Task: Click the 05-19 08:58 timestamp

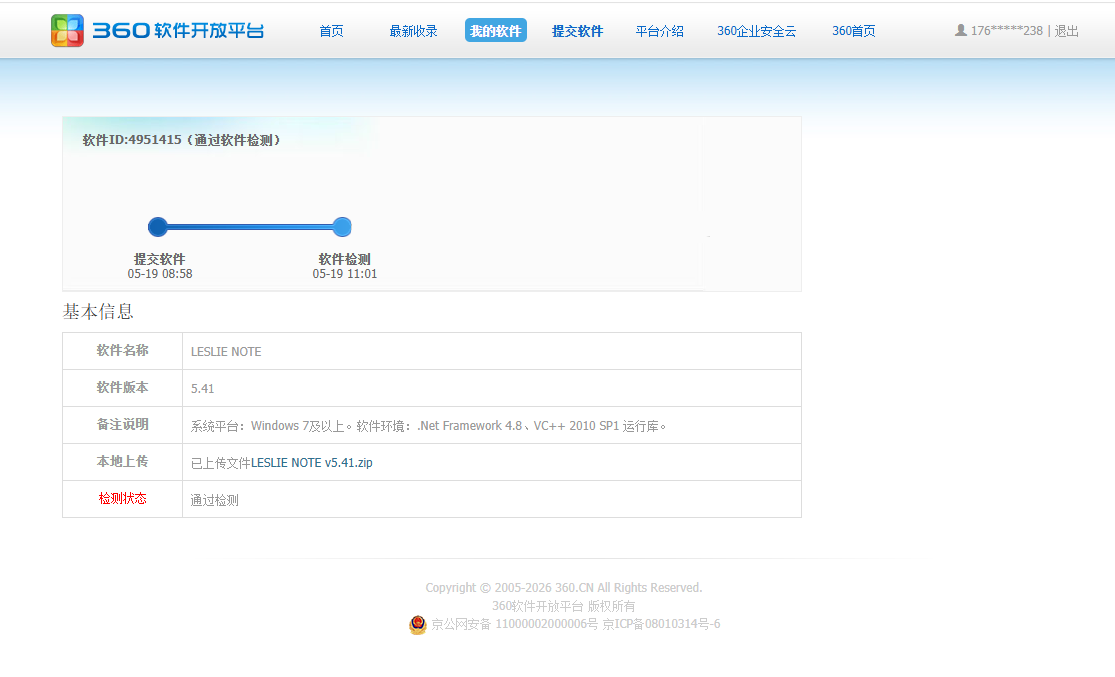Action: [x=160, y=274]
